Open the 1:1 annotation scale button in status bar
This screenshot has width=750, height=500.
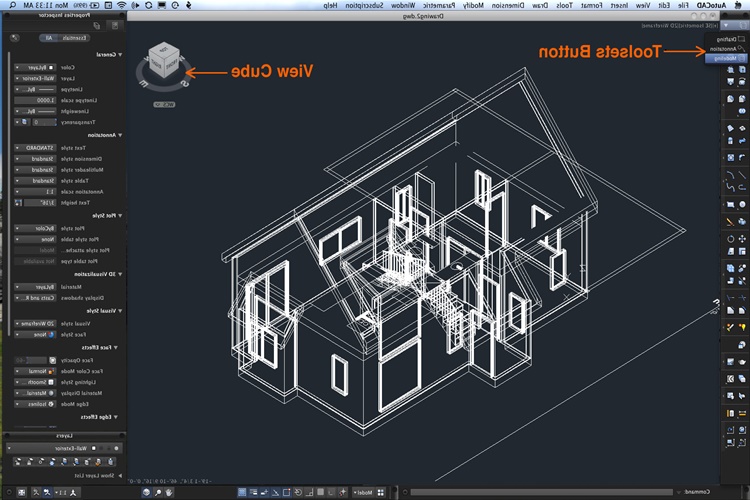click(60, 492)
